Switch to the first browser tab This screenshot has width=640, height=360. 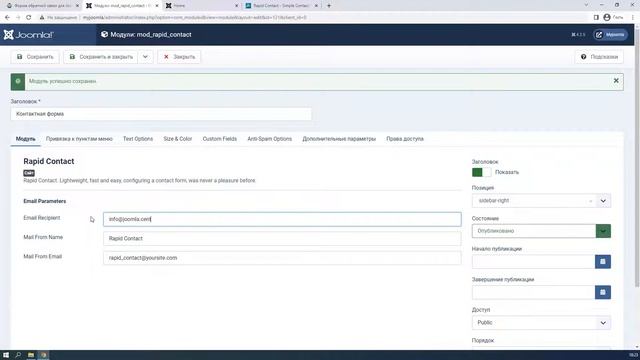[42, 6]
